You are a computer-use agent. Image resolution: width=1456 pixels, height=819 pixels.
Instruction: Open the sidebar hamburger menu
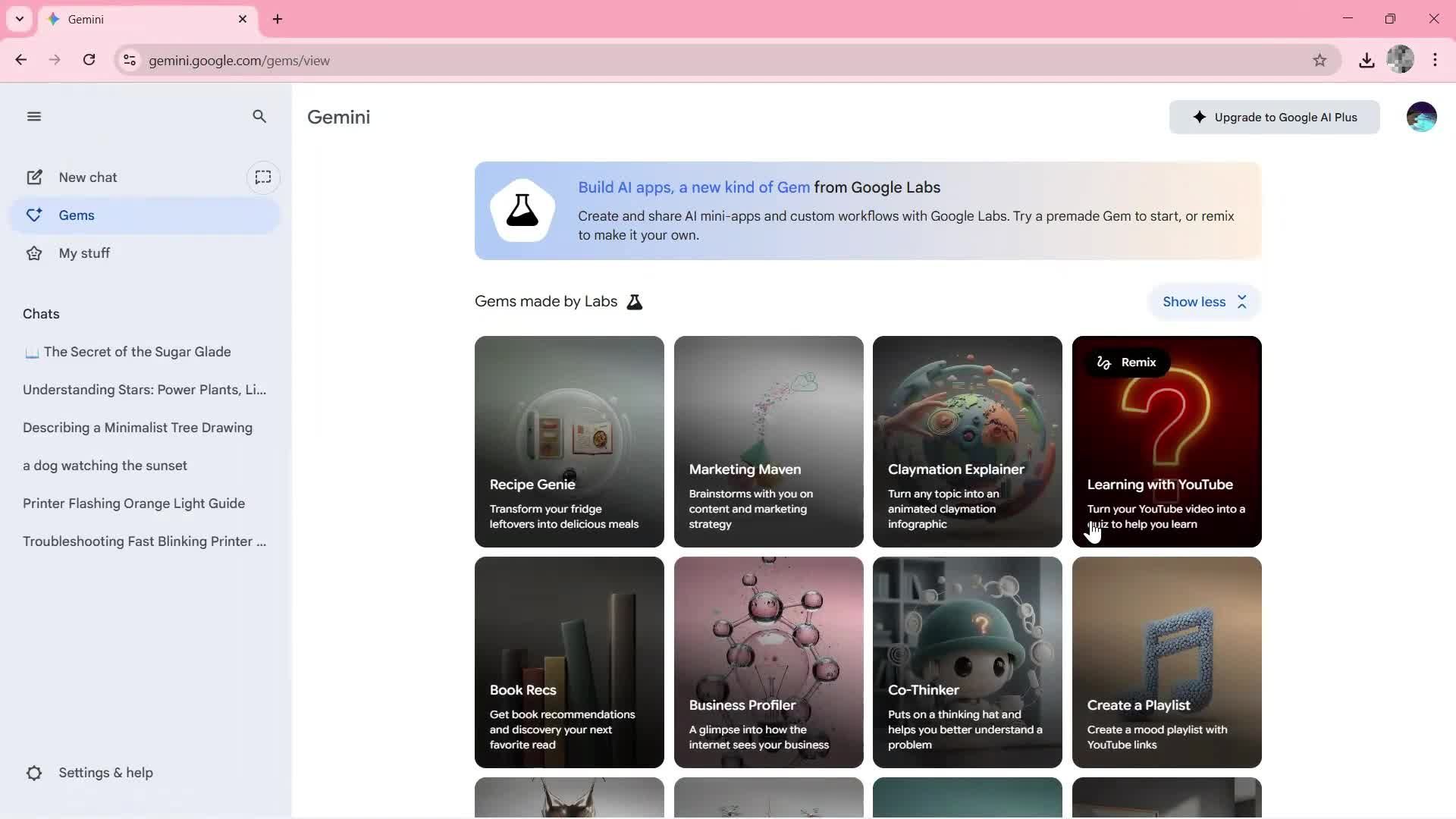34,116
